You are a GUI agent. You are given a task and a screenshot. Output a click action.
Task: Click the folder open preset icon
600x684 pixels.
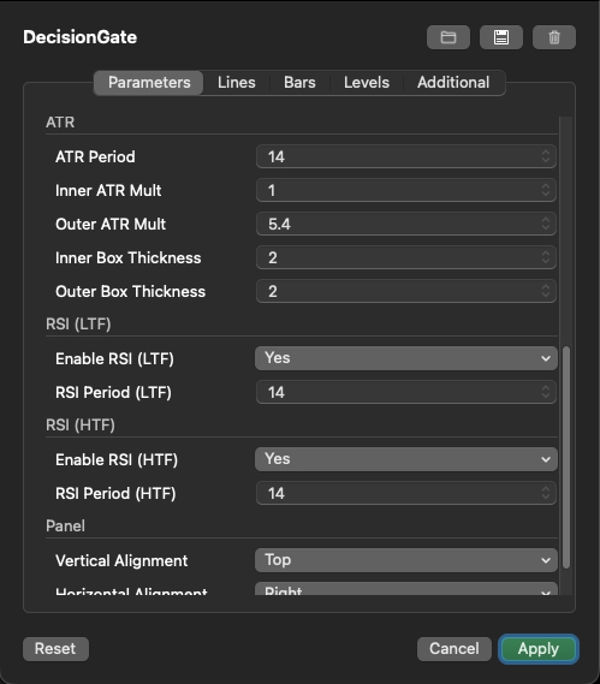click(x=448, y=38)
